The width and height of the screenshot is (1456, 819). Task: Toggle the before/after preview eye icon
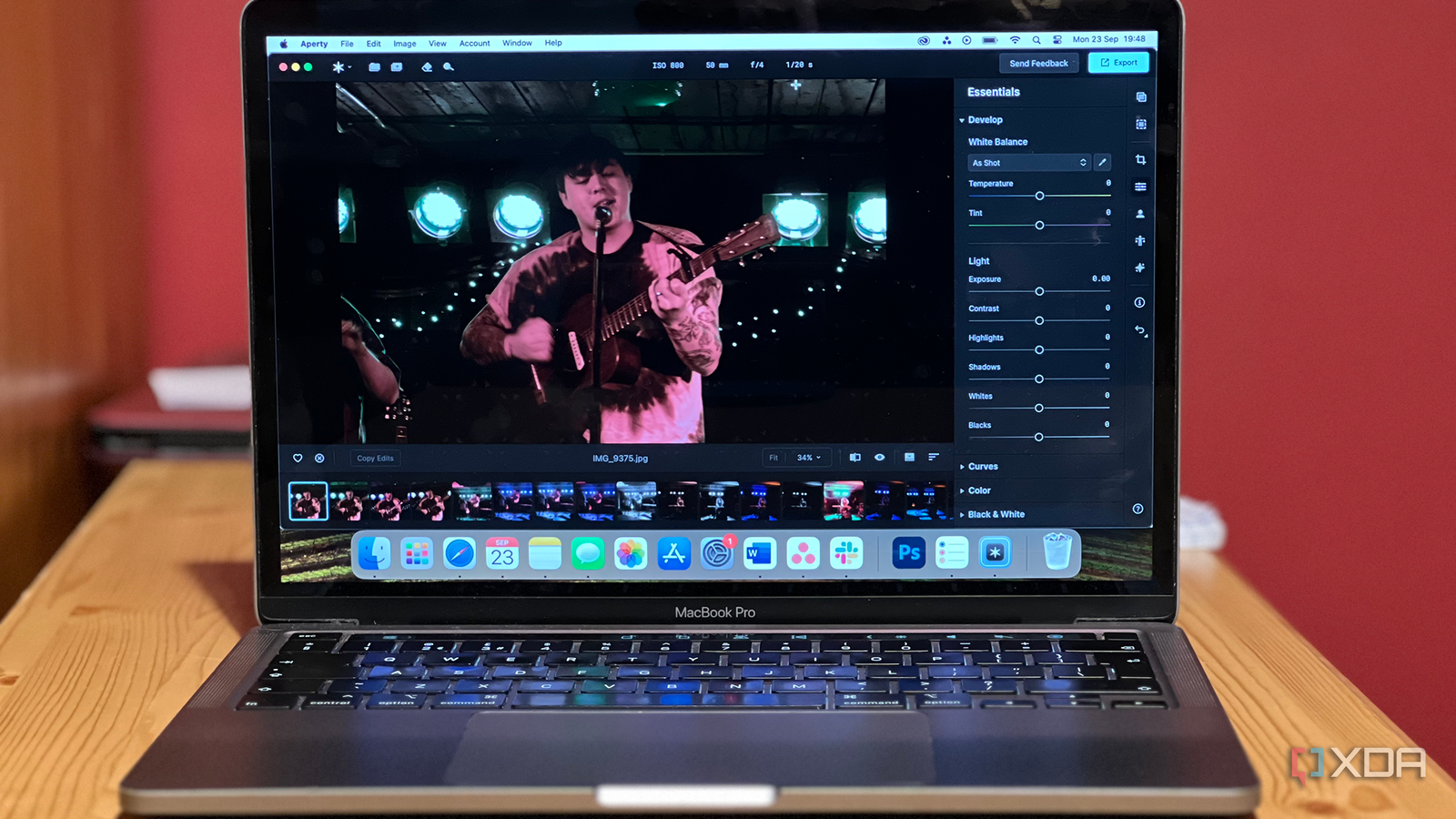click(879, 458)
